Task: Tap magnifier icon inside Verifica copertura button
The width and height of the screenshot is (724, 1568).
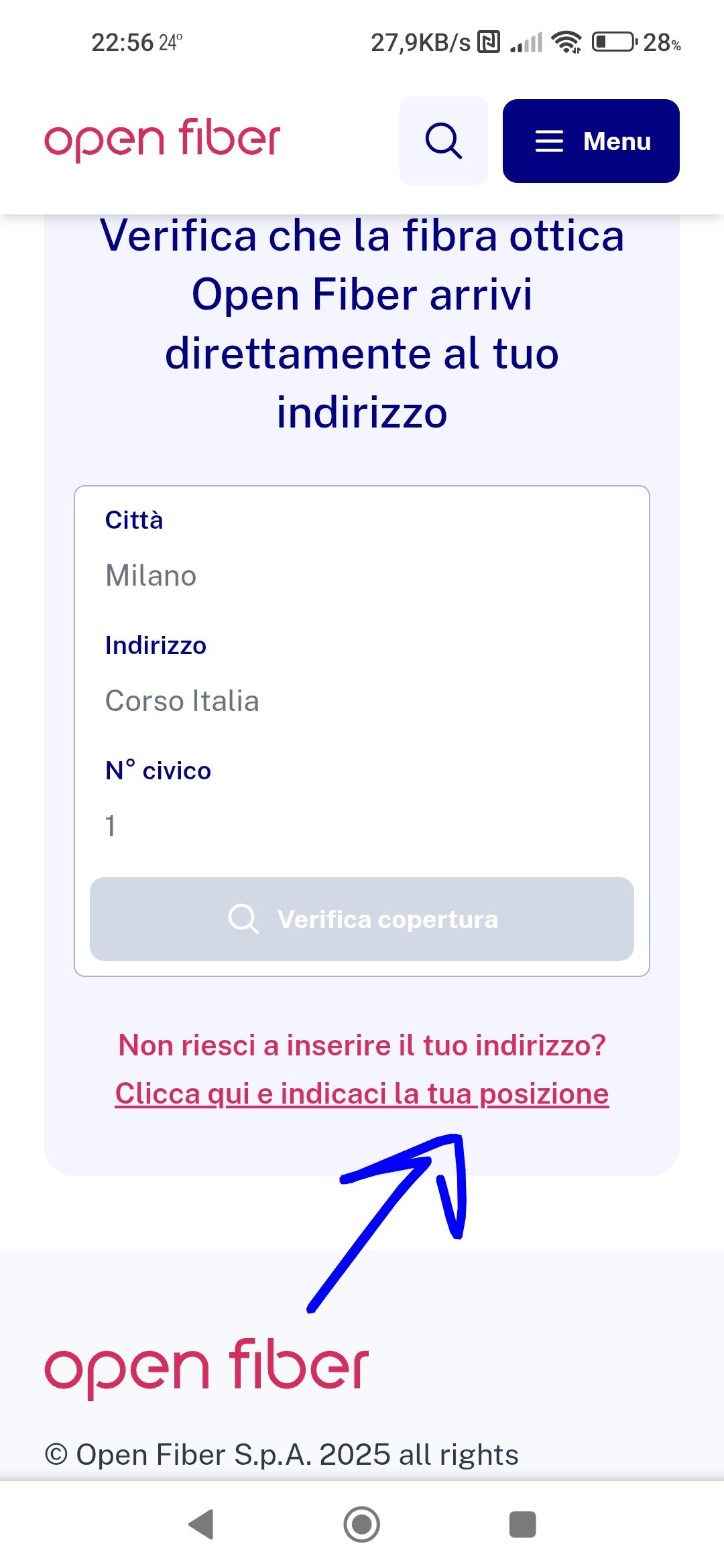Action: [243, 919]
